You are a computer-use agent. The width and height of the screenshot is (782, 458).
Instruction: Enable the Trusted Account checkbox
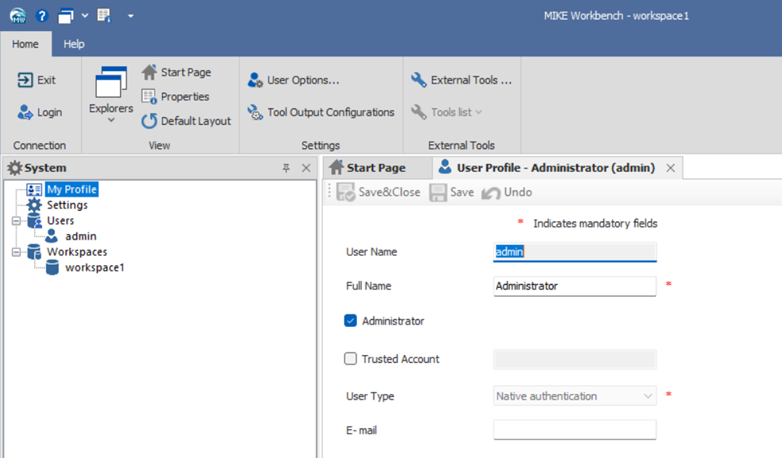[x=351, y=359]
